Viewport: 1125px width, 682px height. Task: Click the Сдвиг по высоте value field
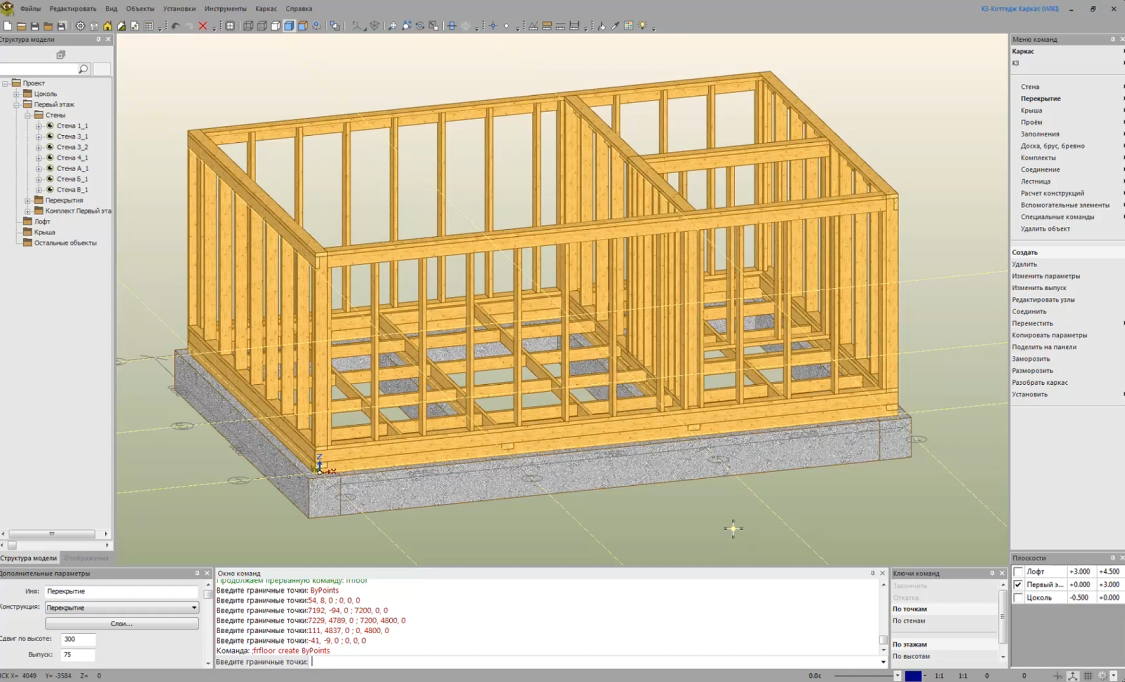[78, 639]
